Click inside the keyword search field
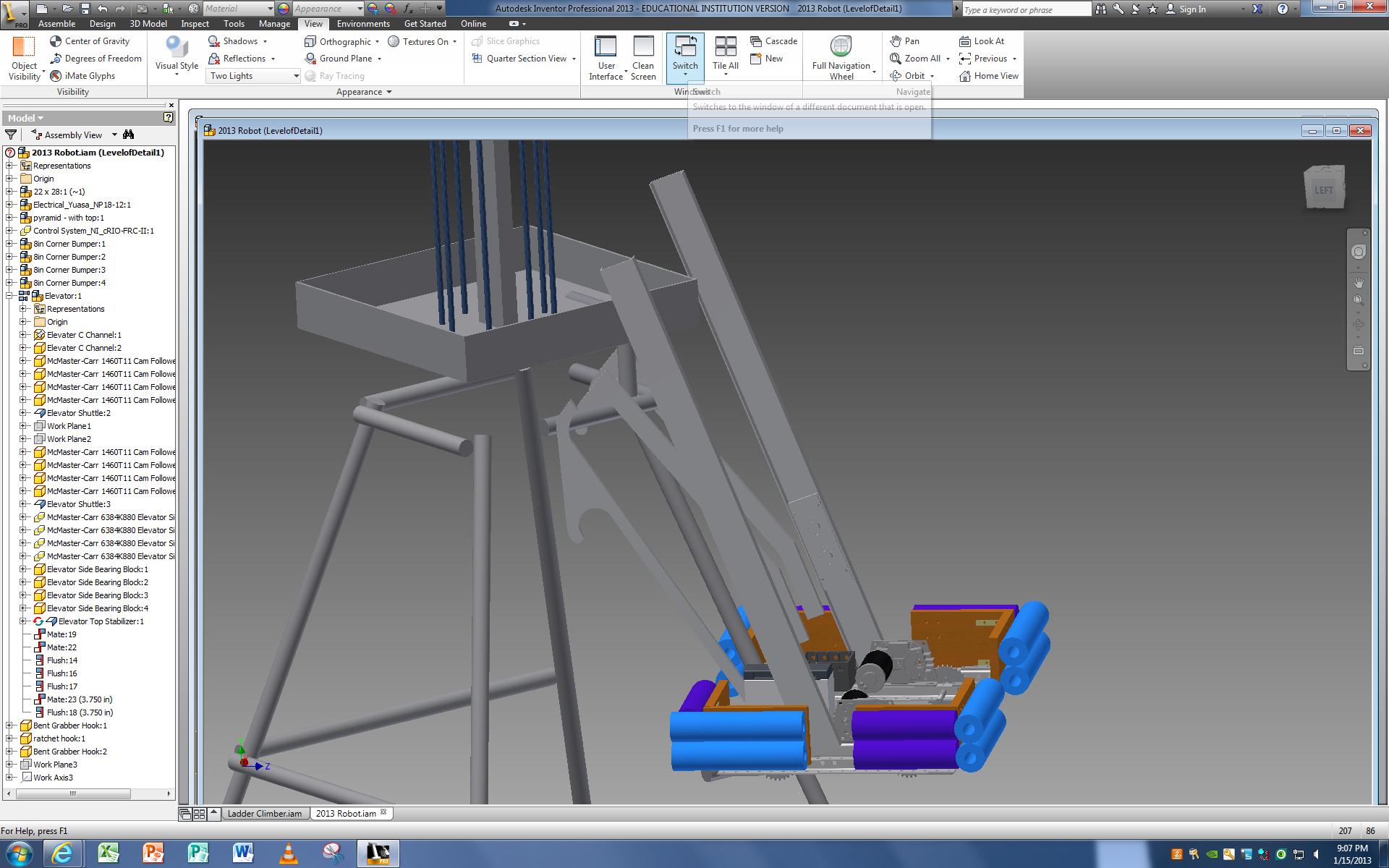 (x=1026, y=9)
